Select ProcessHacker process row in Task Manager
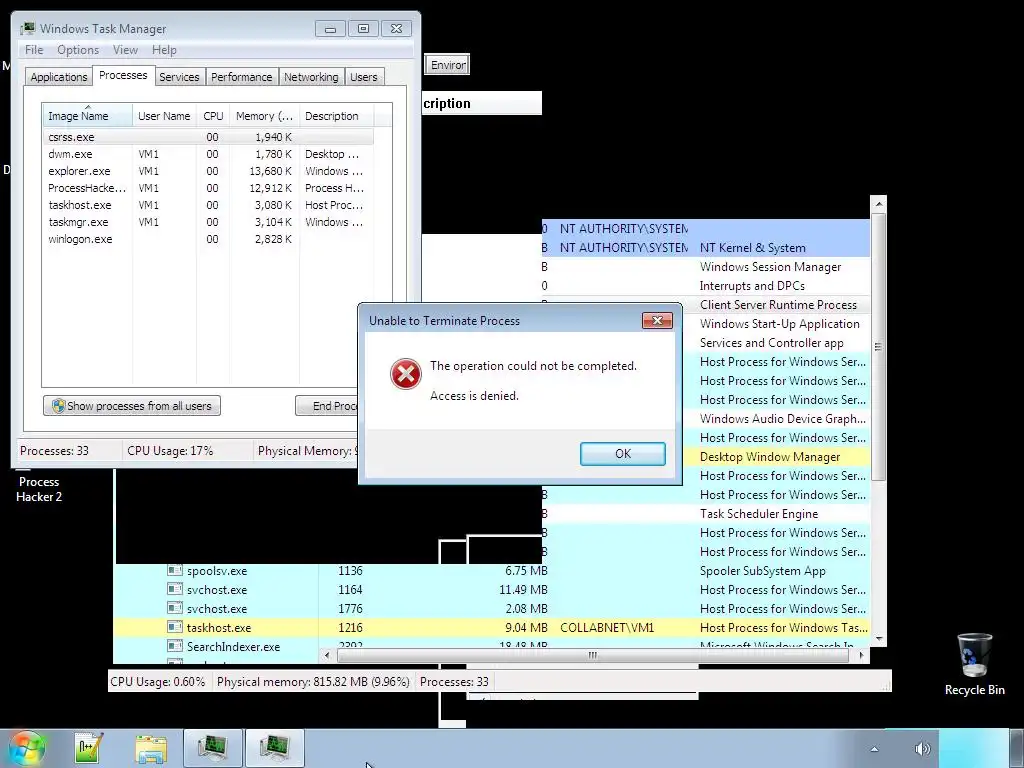Screen dimensions: 1024x768 [208, 188]
